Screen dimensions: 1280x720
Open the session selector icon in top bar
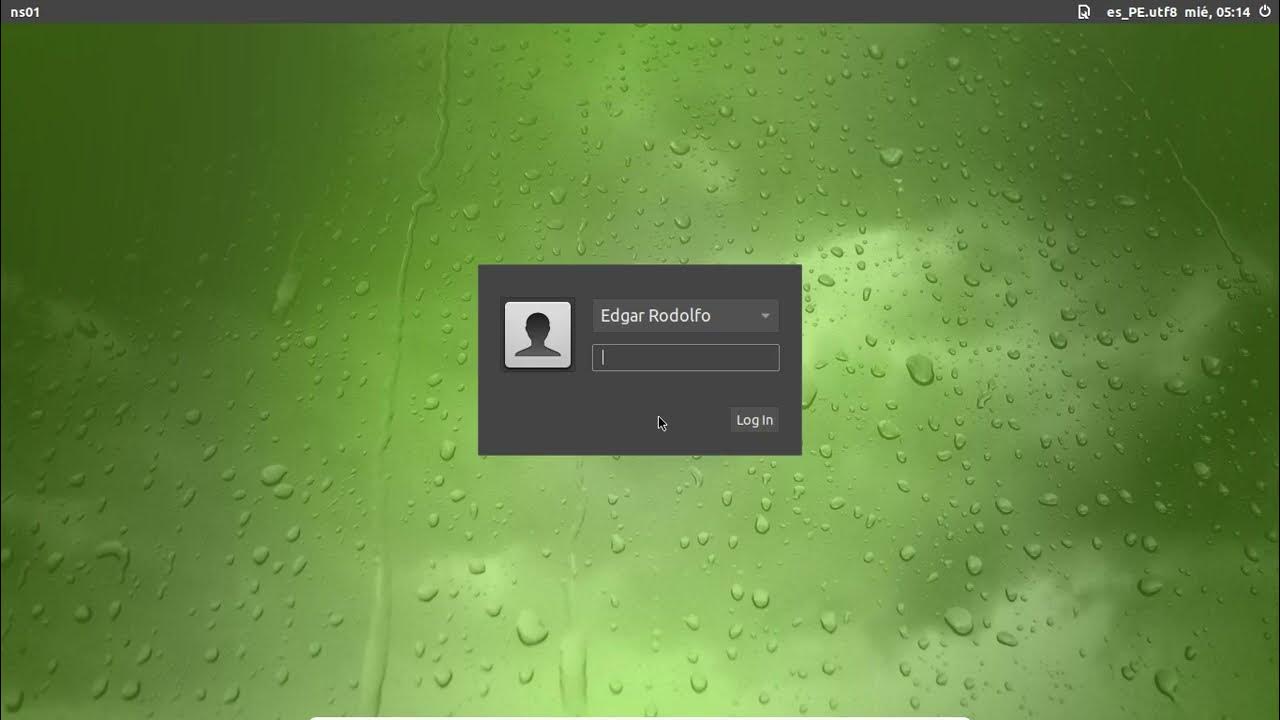point(1084,12)
